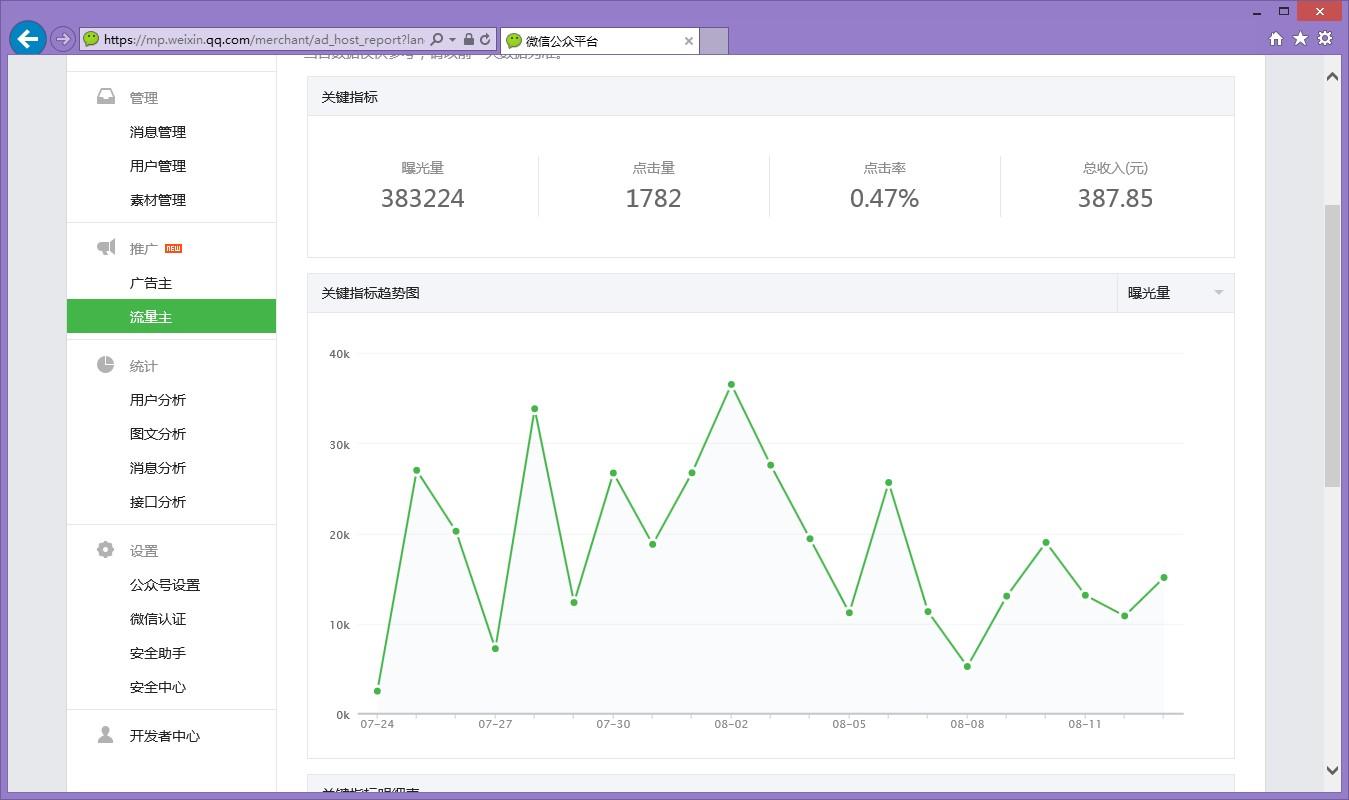This screenshot has width=1349, height=800.
Task: Click the 08-02 peak data point
Action: (x=731, y=384)
